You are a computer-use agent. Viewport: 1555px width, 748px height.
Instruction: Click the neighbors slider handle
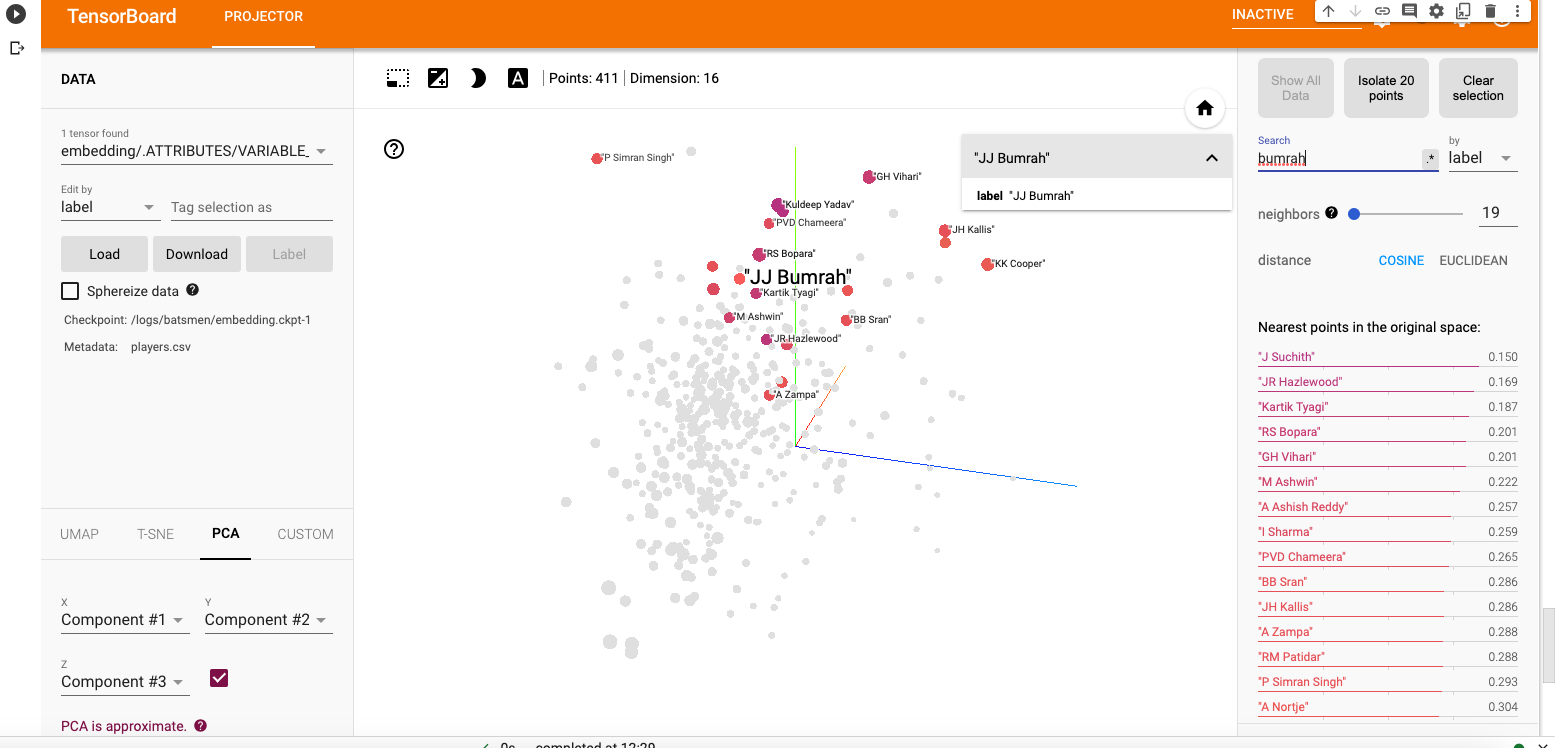click(x=1354, y=213)
